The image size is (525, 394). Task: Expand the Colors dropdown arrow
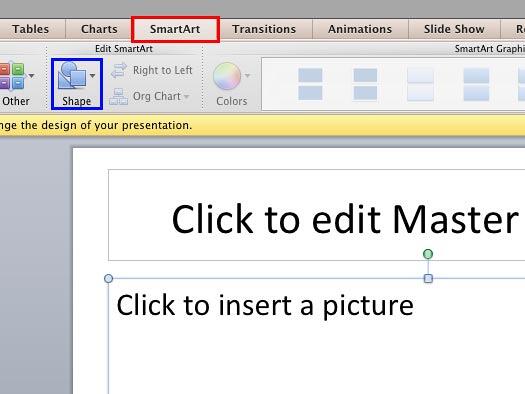click(x=247, y=76)
